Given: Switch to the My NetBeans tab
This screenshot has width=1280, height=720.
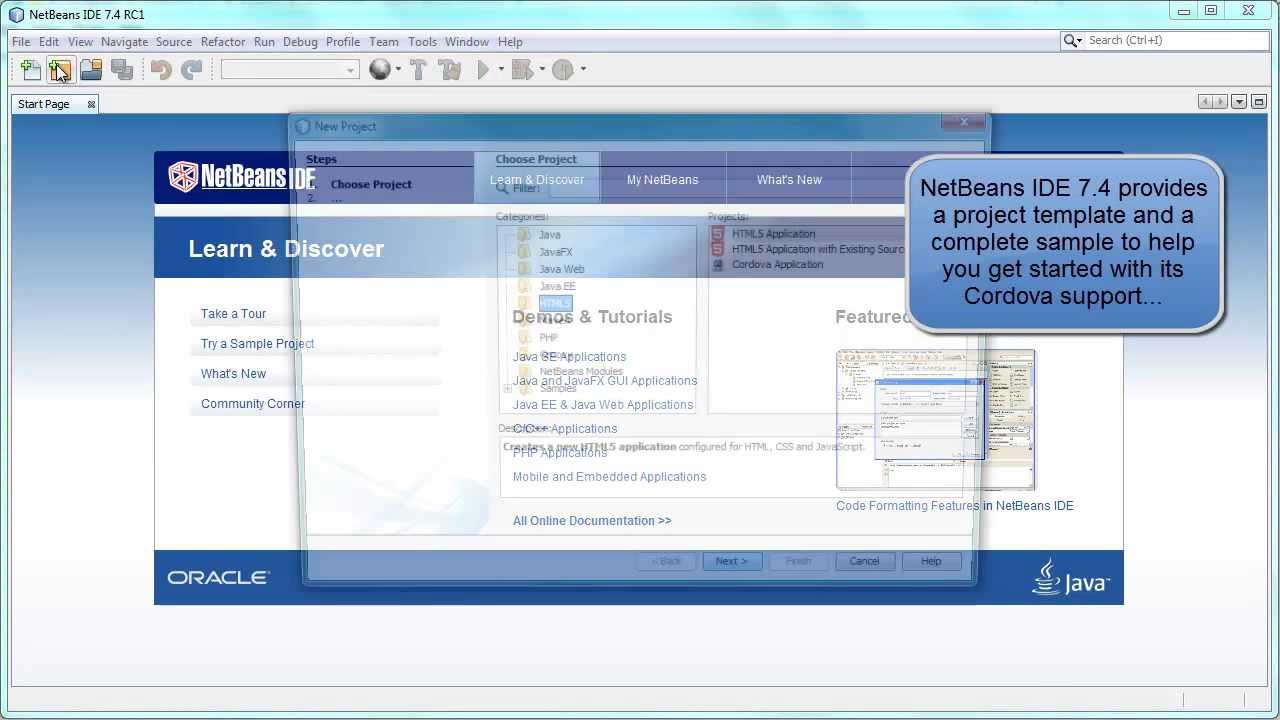Looking at the screenshot, I should 662,180.
